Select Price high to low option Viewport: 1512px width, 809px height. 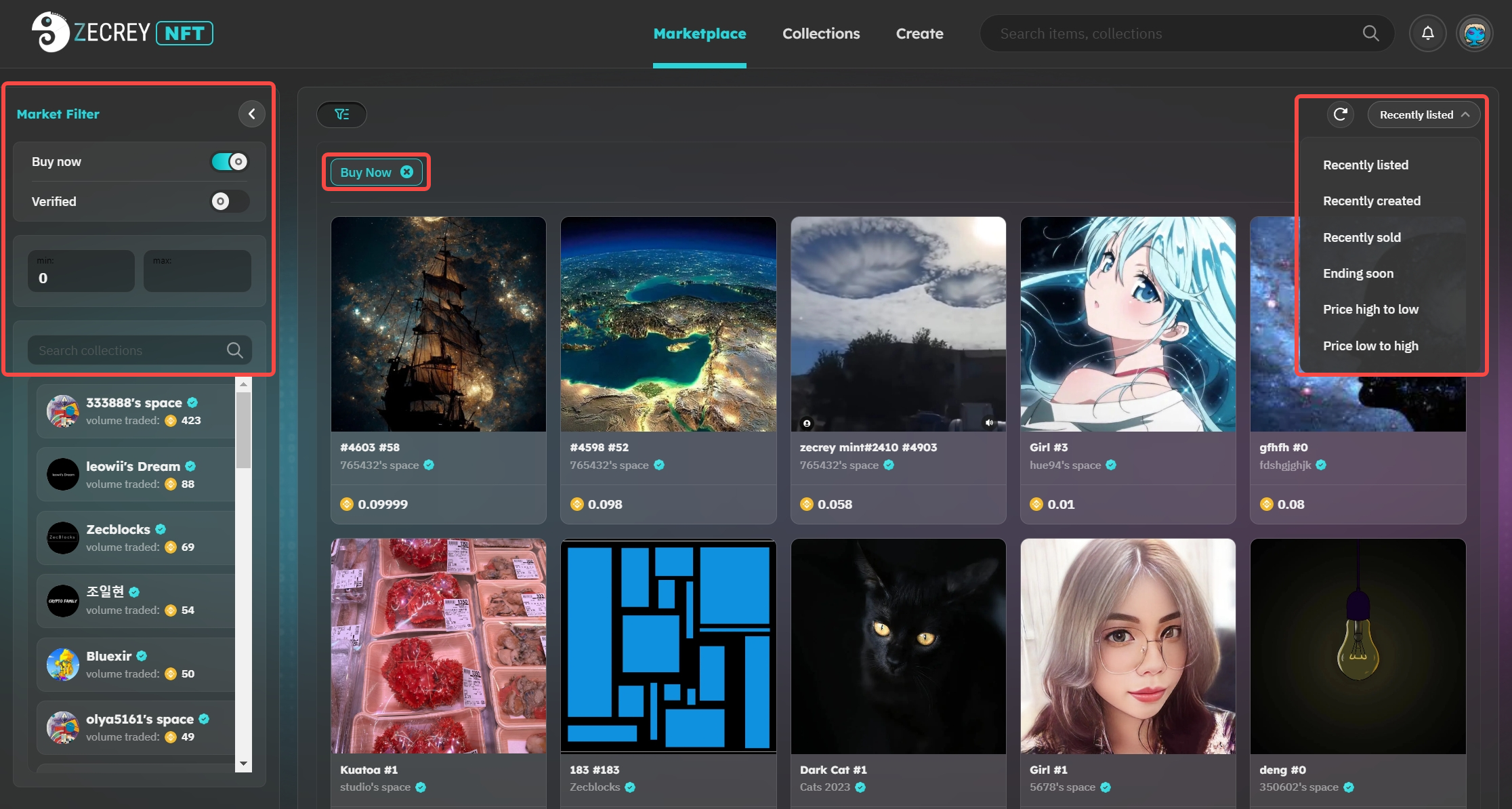[x=1370, y=310]
